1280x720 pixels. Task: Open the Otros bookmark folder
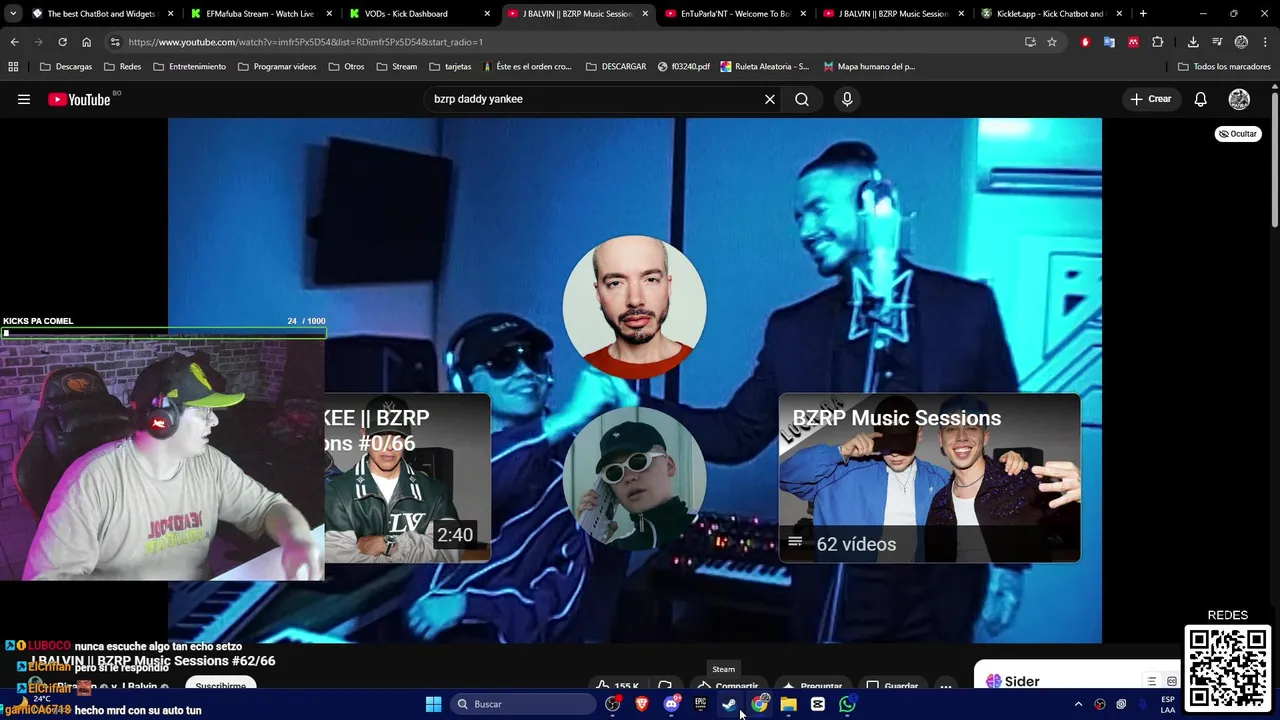(346, 67)
